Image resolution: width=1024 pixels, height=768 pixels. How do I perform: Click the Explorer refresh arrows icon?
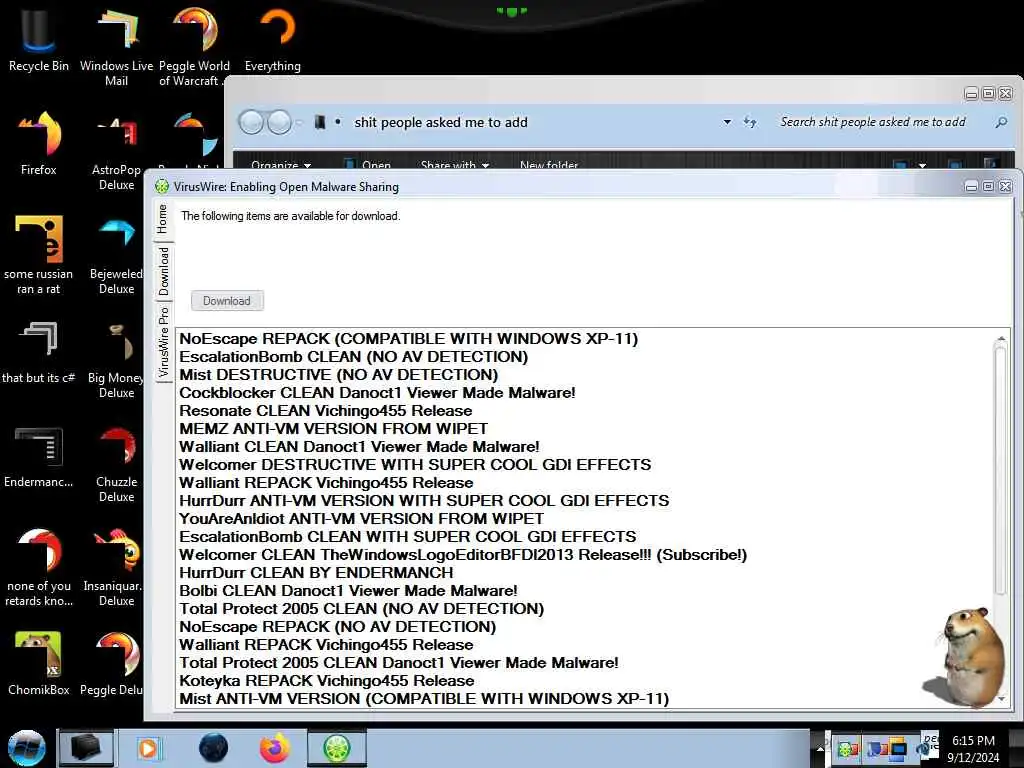[x=750, y=122]
